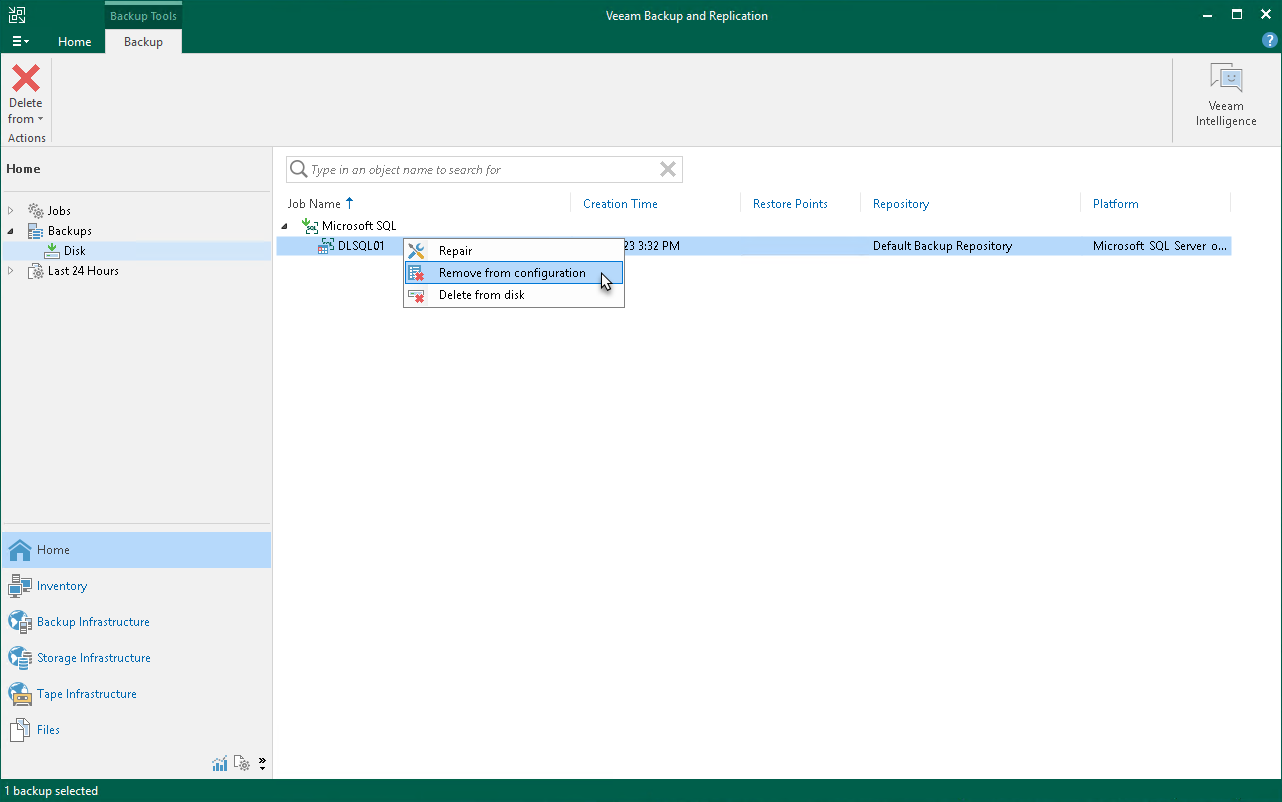Open the Files view
The height and width of the screenshot is (802, 1282).
pos(136,730)
